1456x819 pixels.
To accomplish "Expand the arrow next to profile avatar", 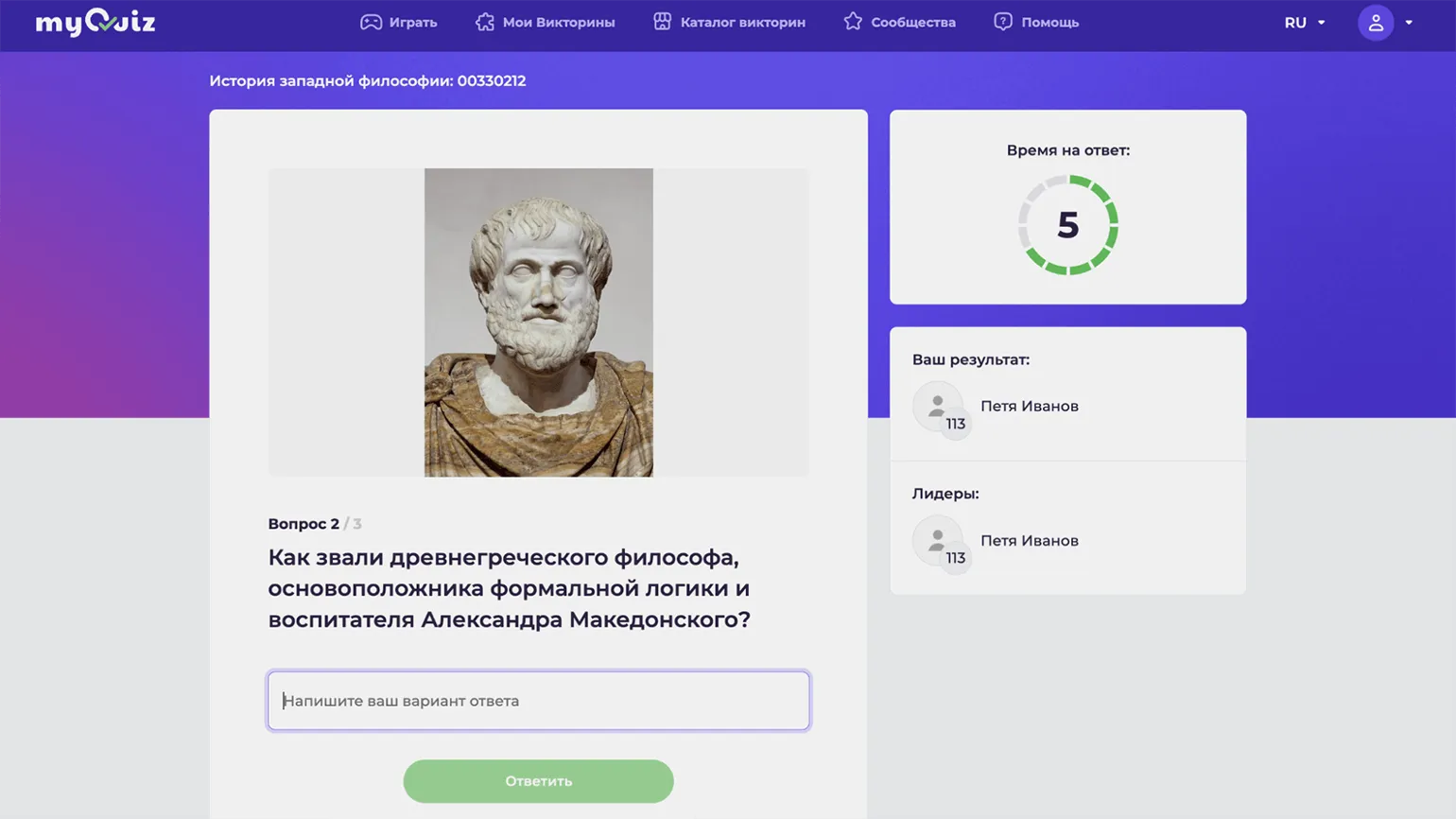I will coord(1409,23).
